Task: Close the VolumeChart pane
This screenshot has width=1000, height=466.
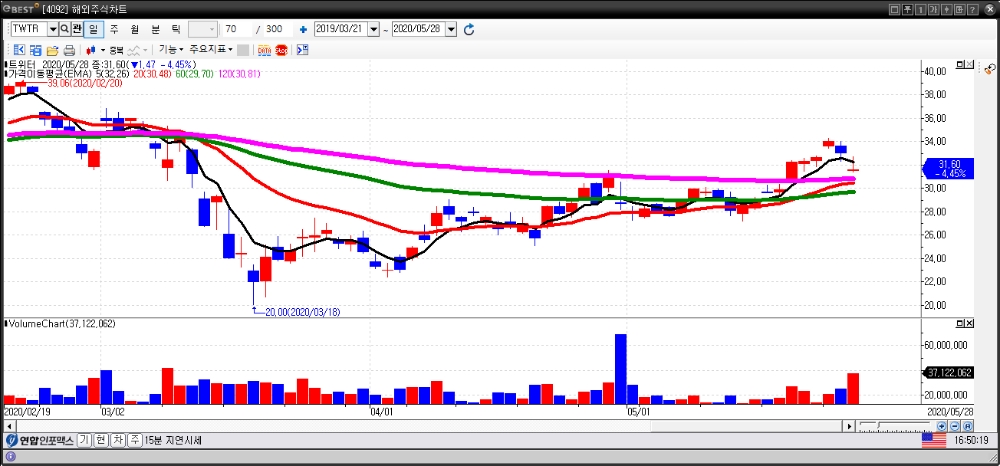Action: (968, 323)
